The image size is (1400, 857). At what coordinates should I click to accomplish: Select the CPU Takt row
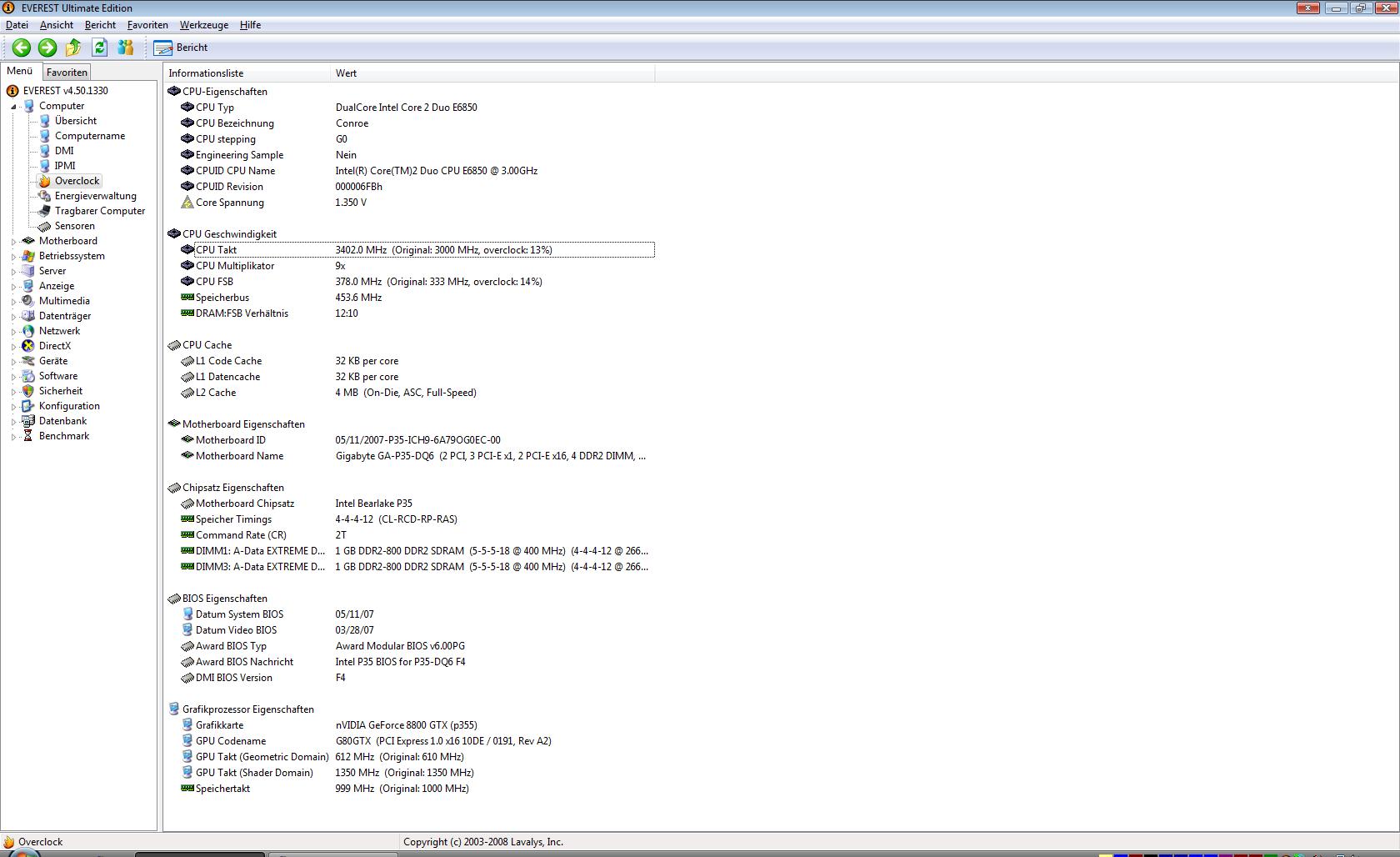point(417,250)
